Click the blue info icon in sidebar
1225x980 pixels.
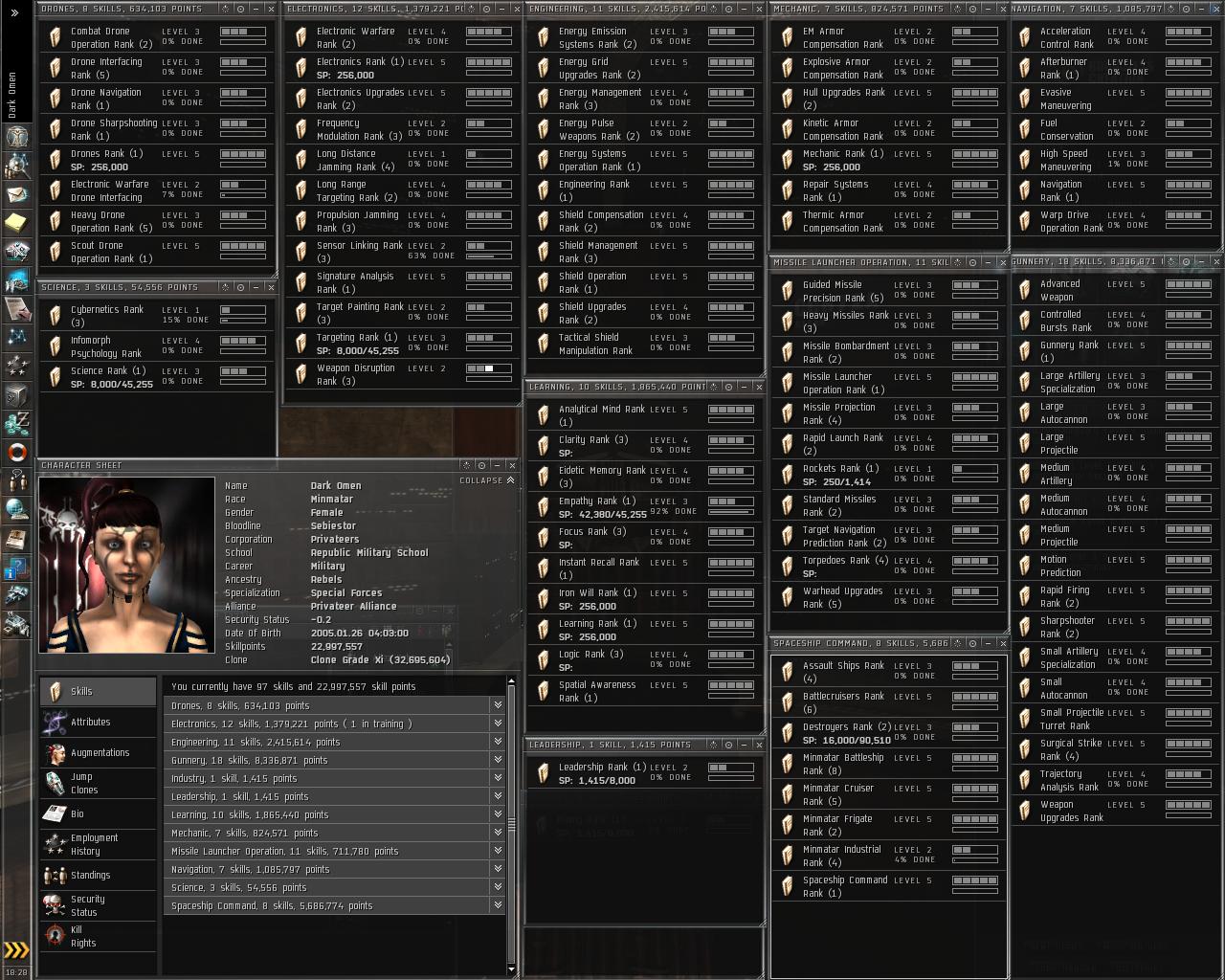click(17, 571)
